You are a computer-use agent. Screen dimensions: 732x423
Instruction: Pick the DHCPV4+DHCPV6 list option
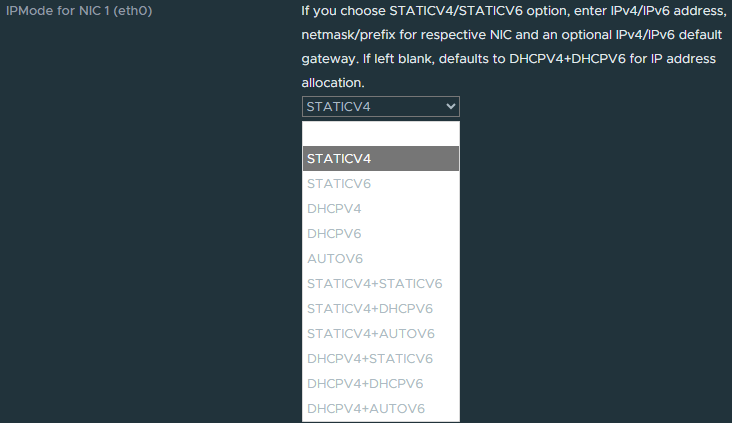pyautogui.click(x=380, y=383)
